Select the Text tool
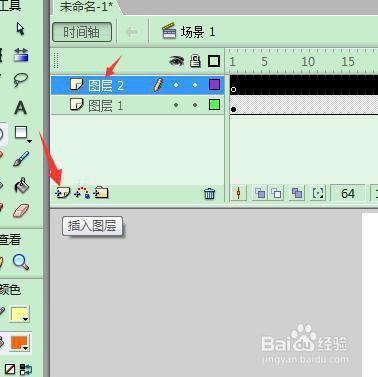This screenshot has height=377, width=378. click(x=20, y=108)
